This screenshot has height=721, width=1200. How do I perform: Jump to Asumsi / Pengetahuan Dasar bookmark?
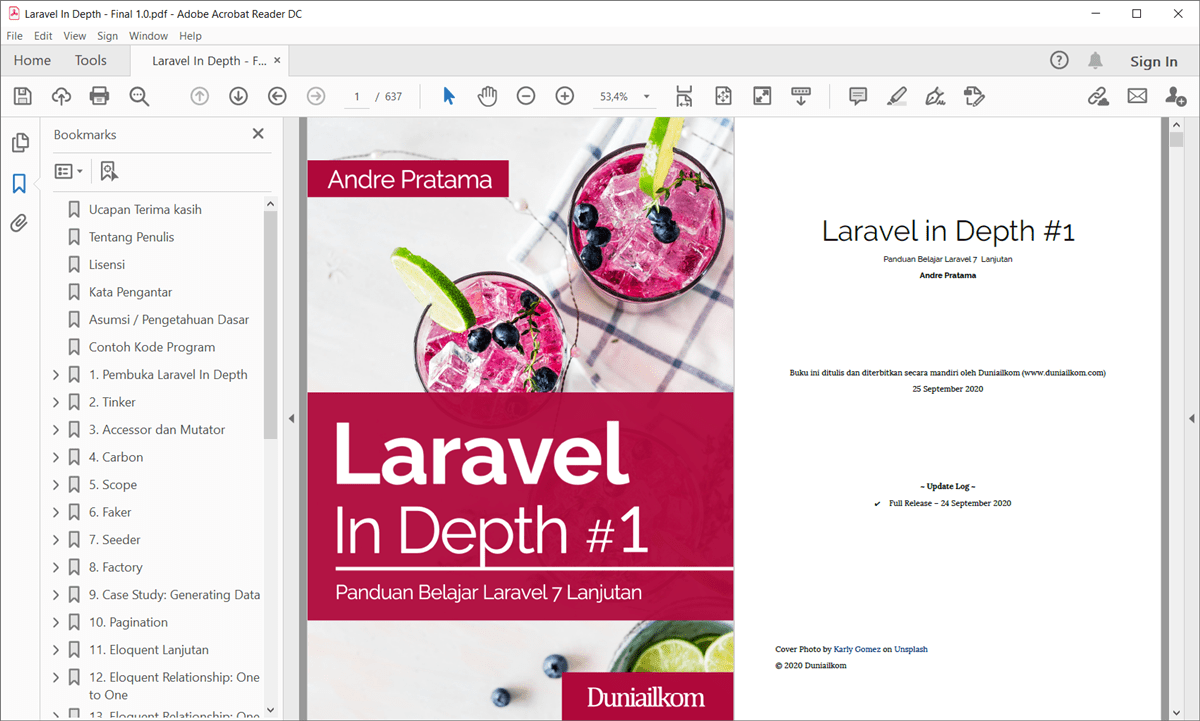[x=169, y=320]
